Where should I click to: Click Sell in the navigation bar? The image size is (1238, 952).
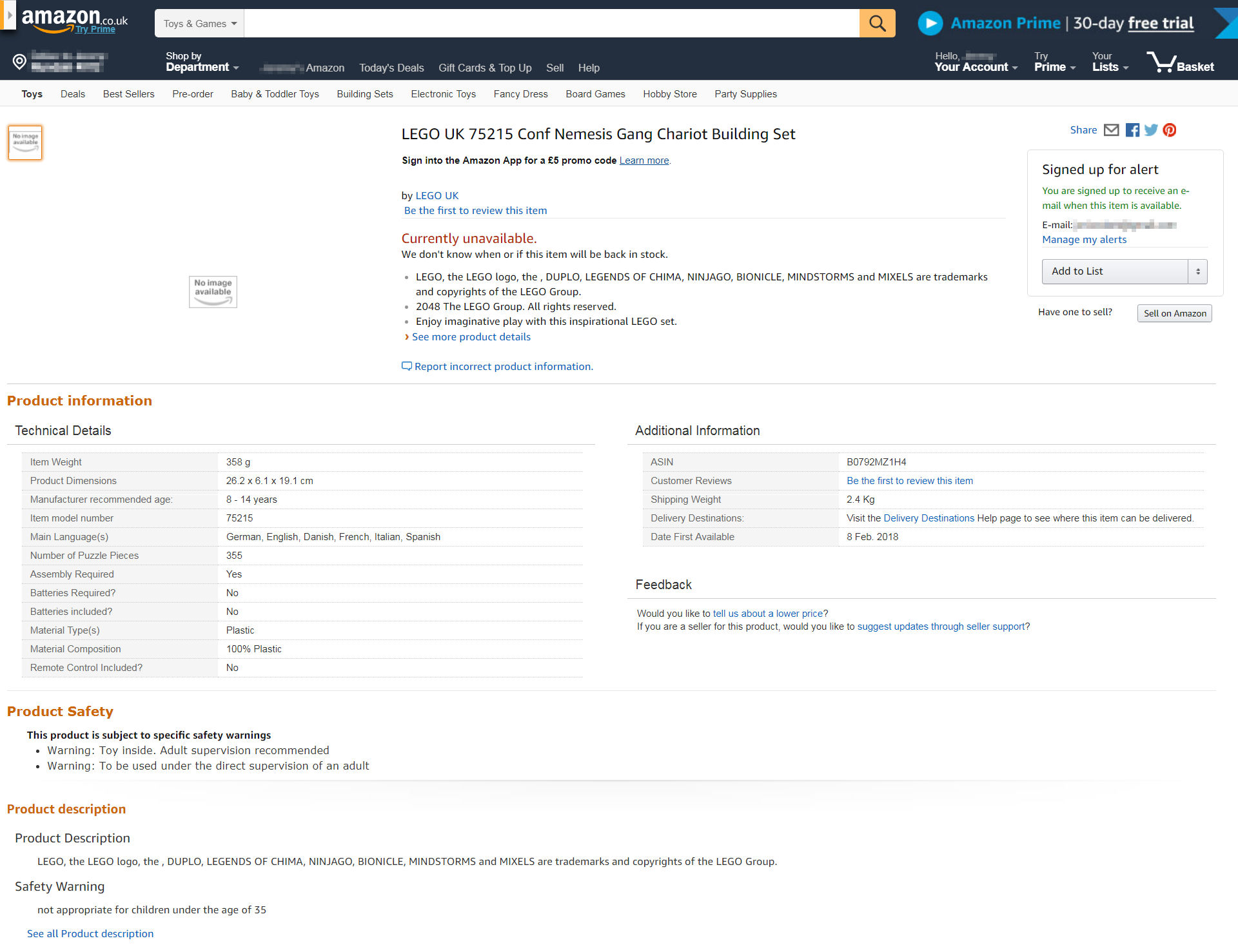coord(555,68)
